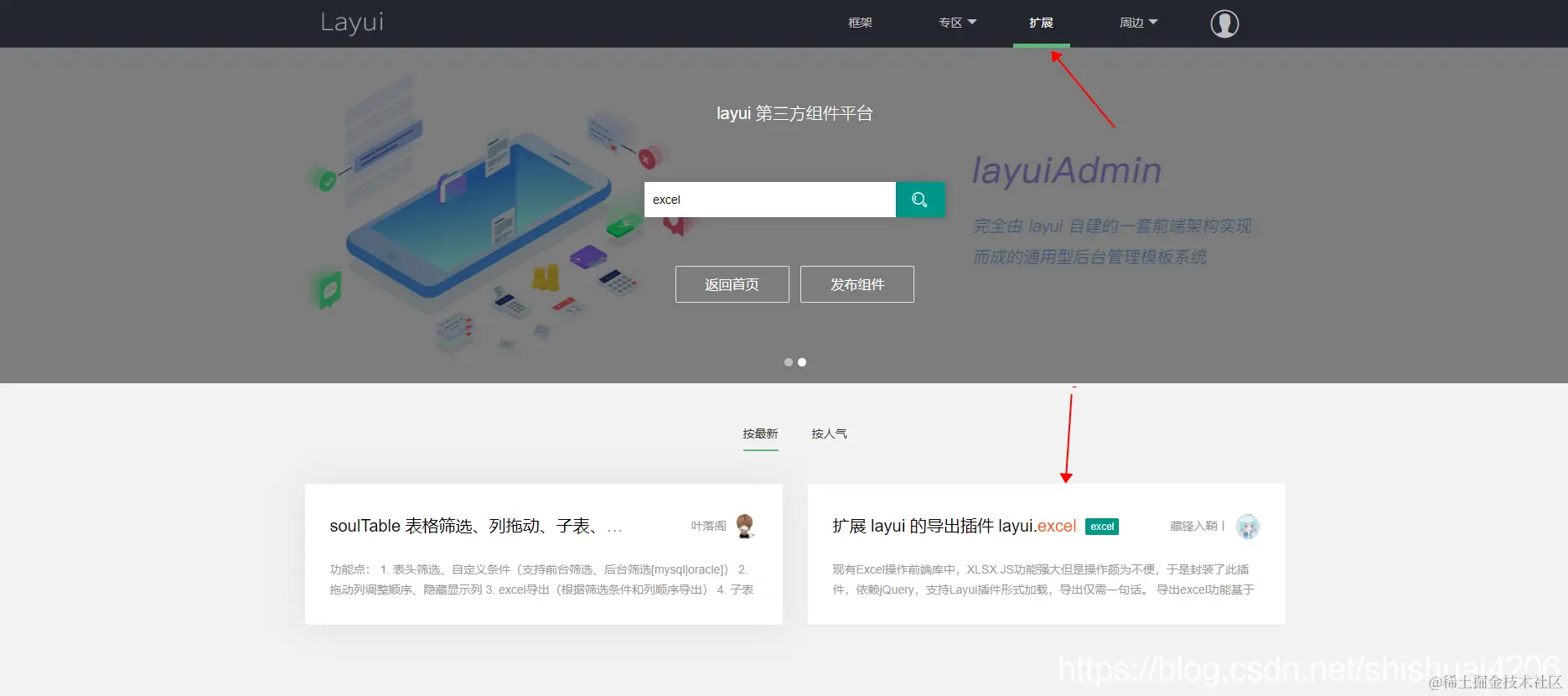This screenshot has height=696, width=1568.
Task: Click the 叶落阁 author avatar
Action: pyautogui.click(x=745, y=526)
